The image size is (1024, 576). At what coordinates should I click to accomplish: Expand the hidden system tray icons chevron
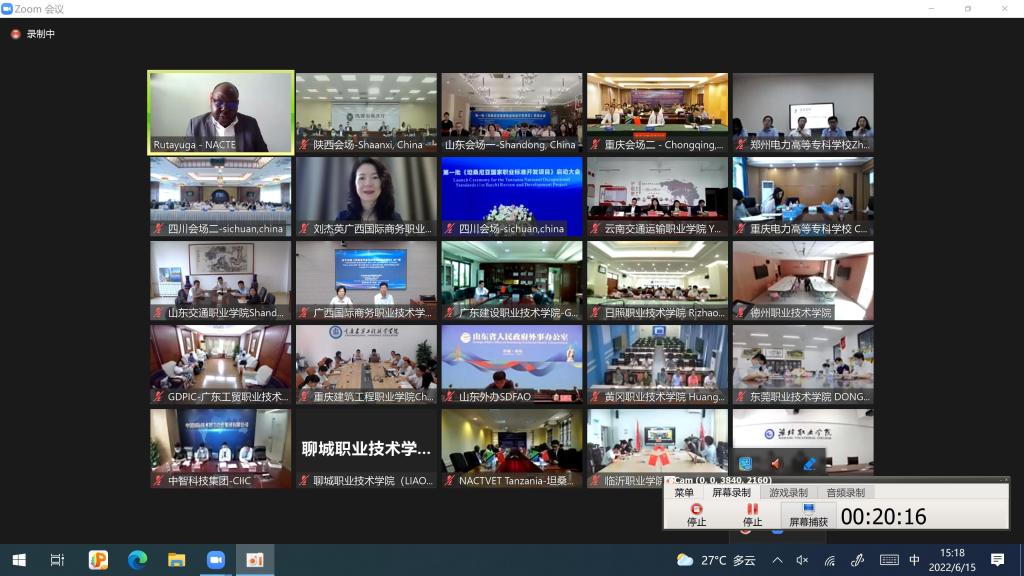pos(777,560)
